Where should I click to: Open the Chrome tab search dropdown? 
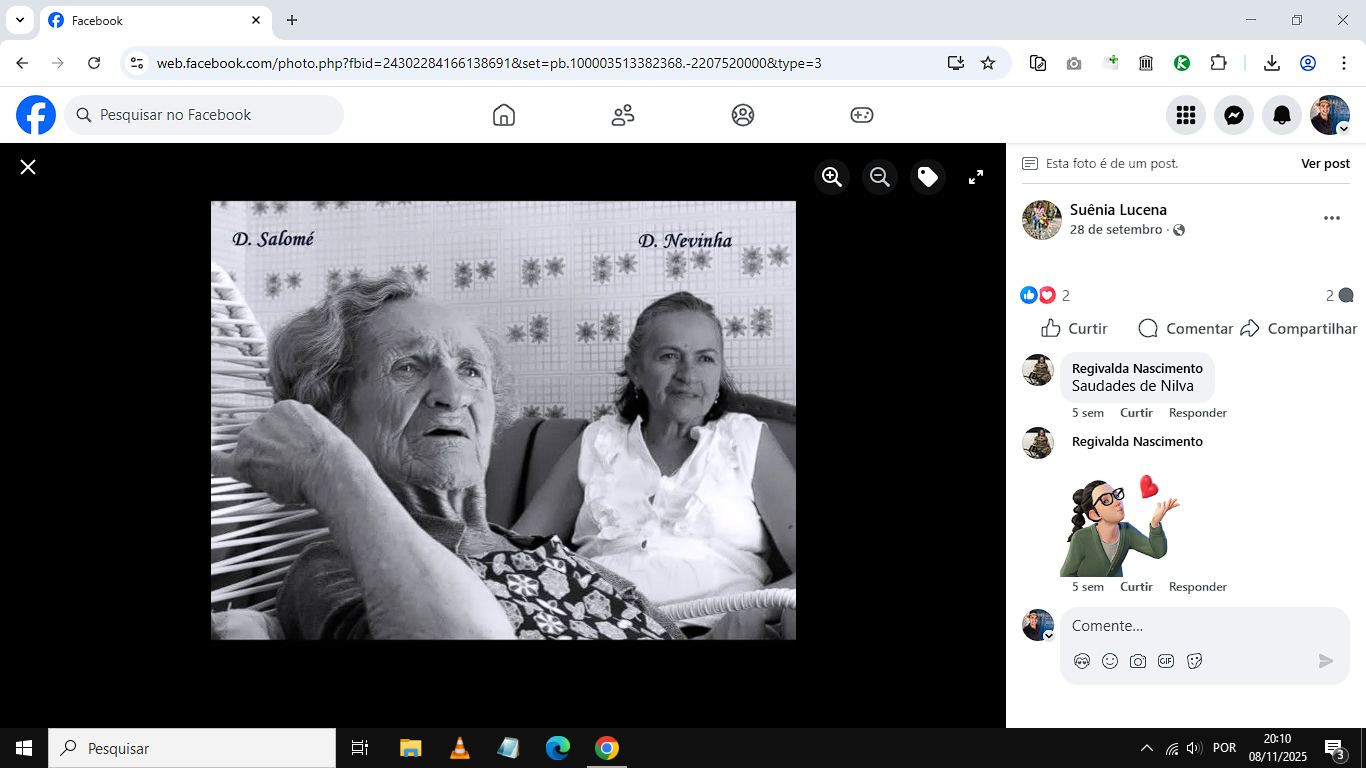point(19,20)
